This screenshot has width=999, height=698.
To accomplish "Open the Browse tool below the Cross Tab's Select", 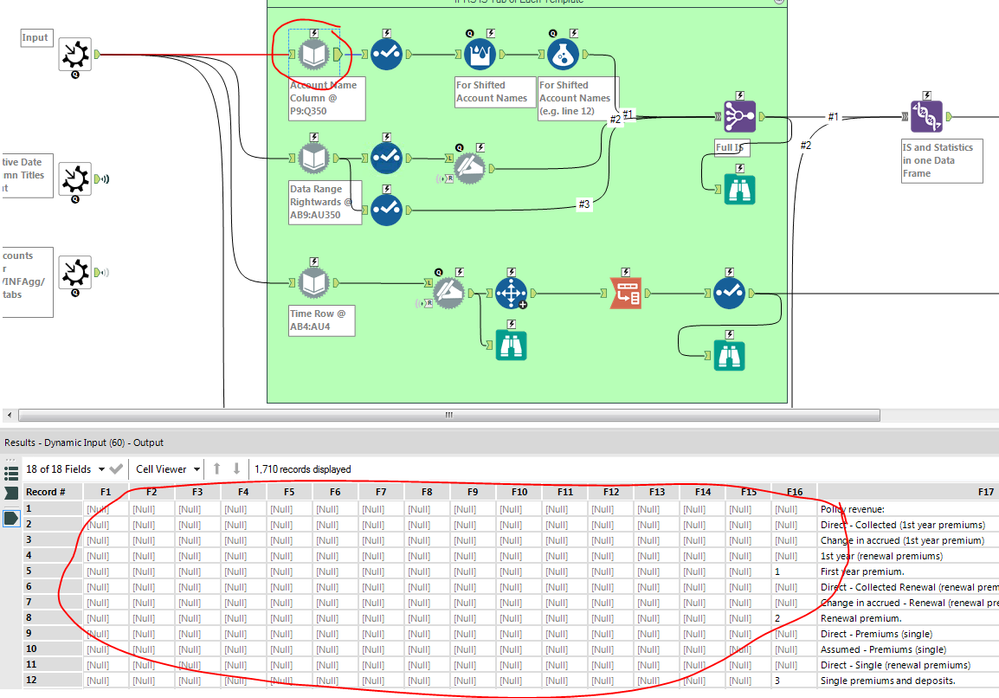I will click(x=729, y=355).
